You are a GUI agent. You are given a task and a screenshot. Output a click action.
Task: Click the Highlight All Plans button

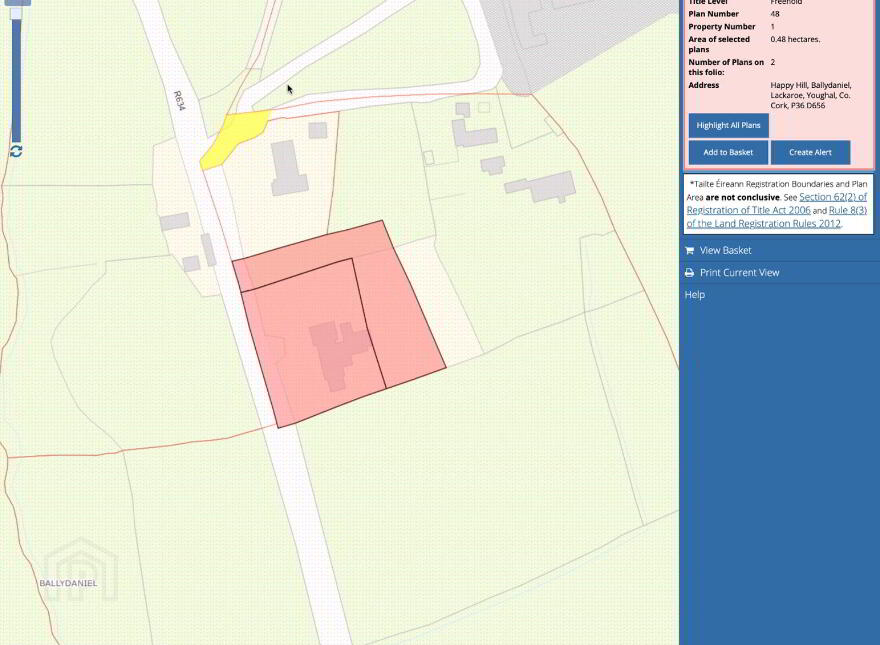(728, 125)
